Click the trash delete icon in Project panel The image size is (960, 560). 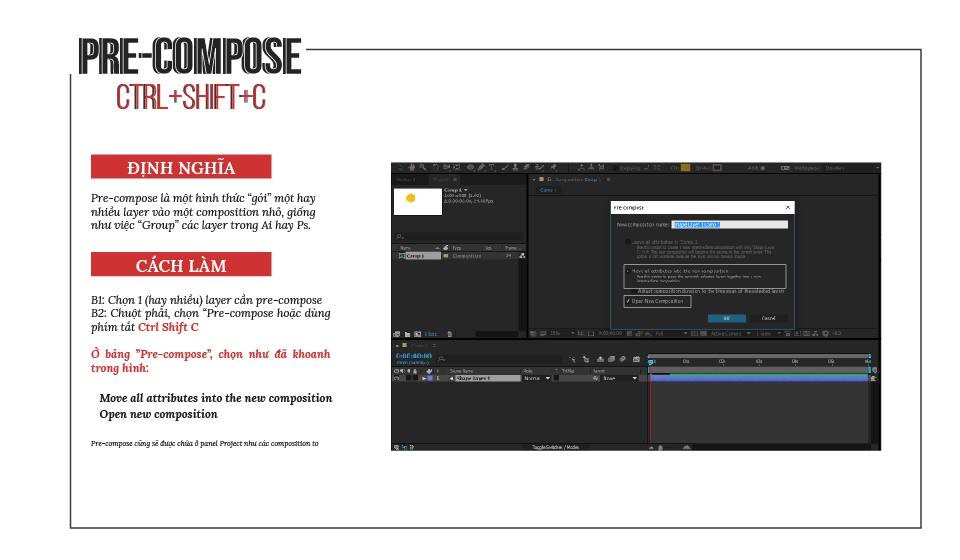(450, 334)
